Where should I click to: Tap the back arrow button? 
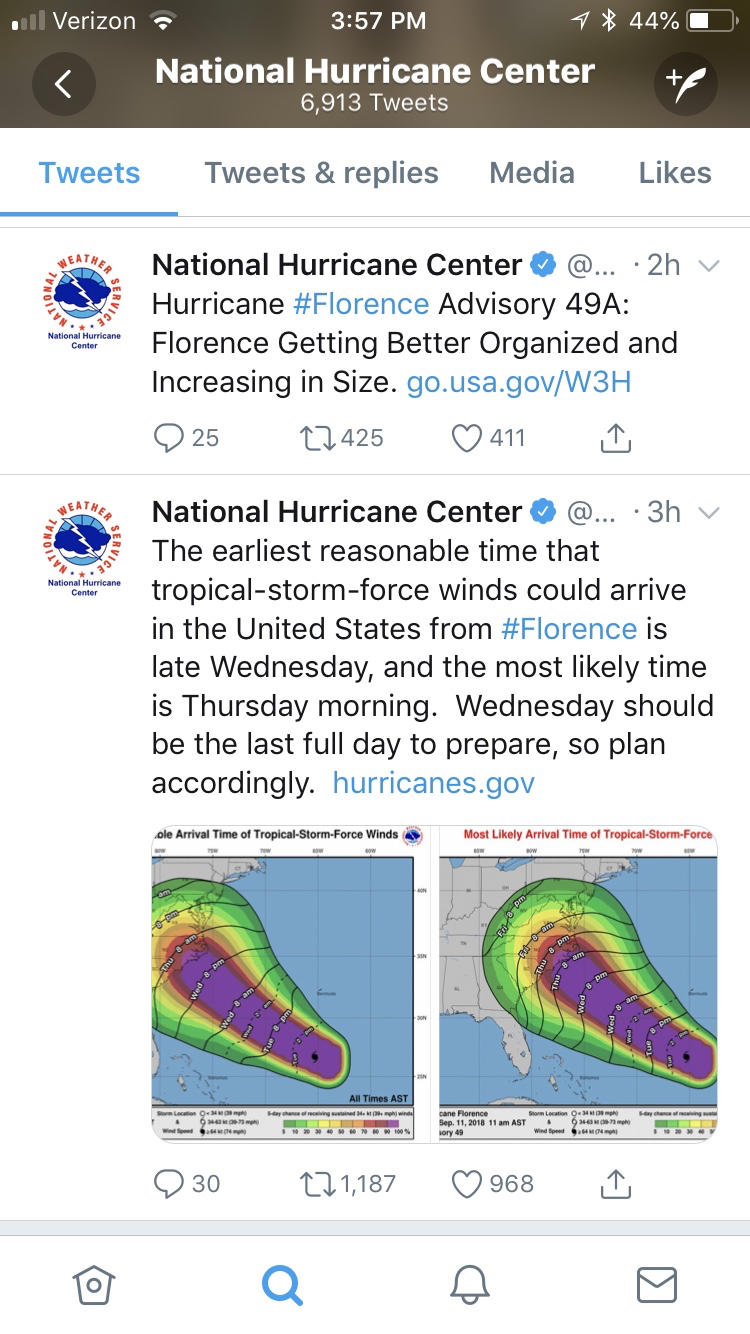pos(64,85)
